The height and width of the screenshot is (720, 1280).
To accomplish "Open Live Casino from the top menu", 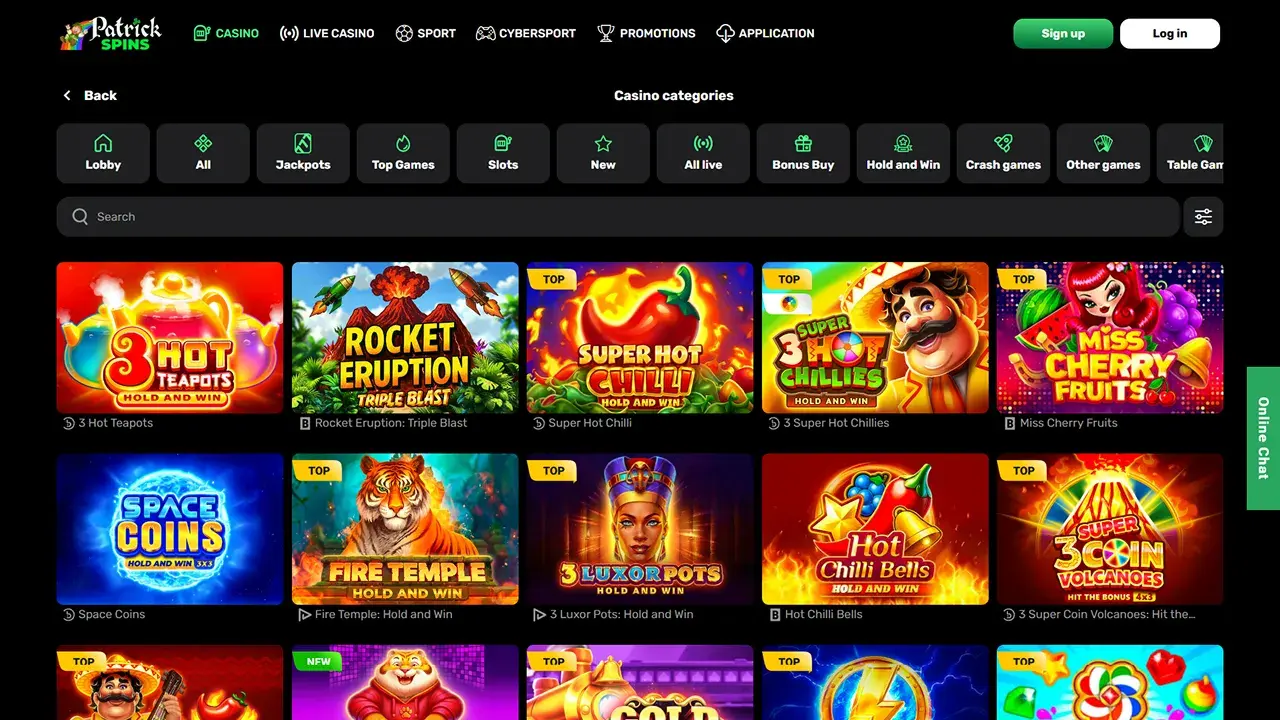I will 327,33.
